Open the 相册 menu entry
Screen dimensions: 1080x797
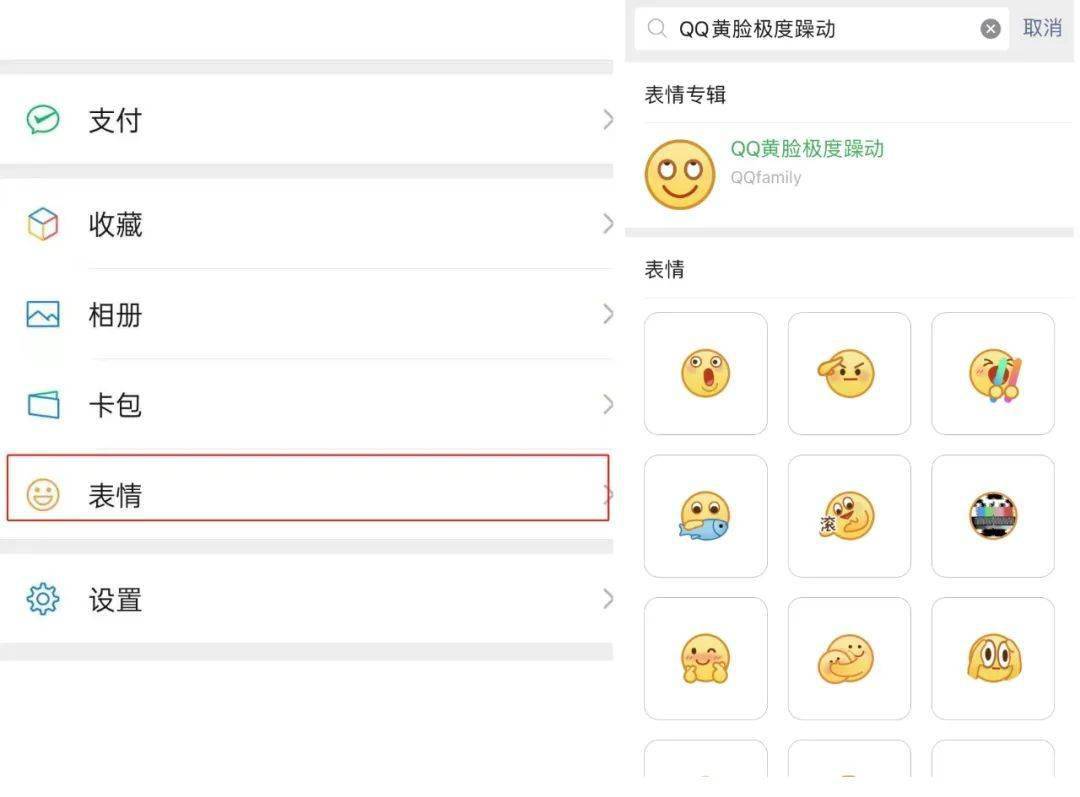coord(307,314)
